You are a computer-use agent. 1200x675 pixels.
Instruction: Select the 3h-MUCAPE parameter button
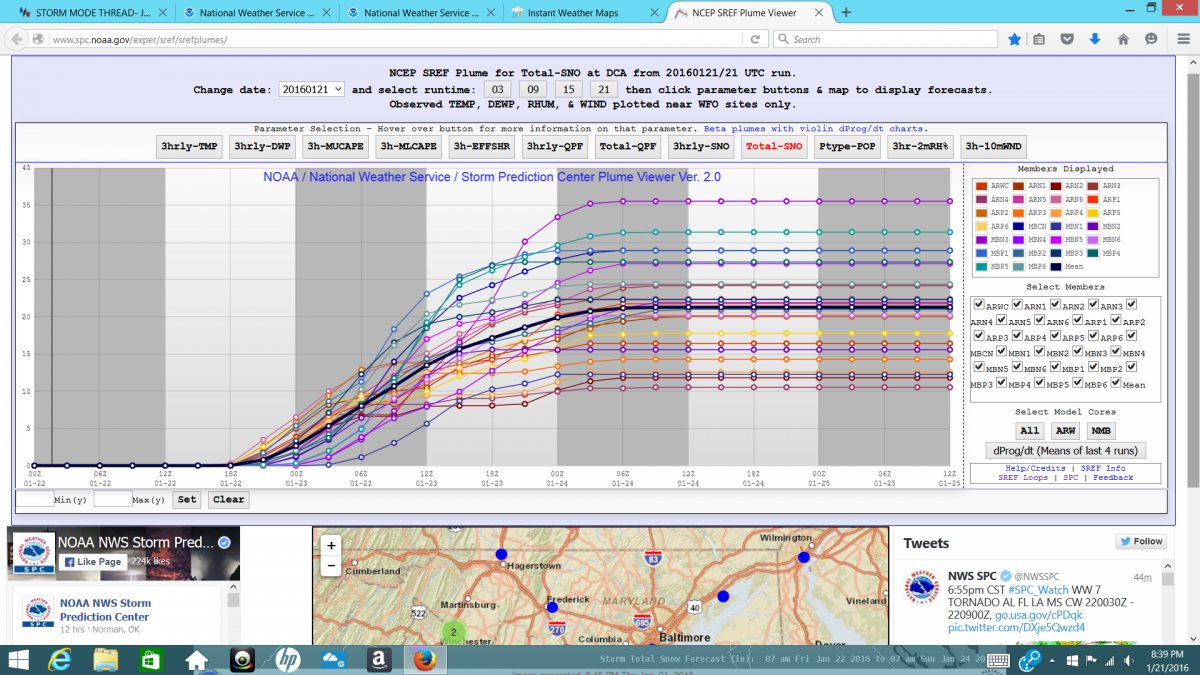tap(335, 146)
